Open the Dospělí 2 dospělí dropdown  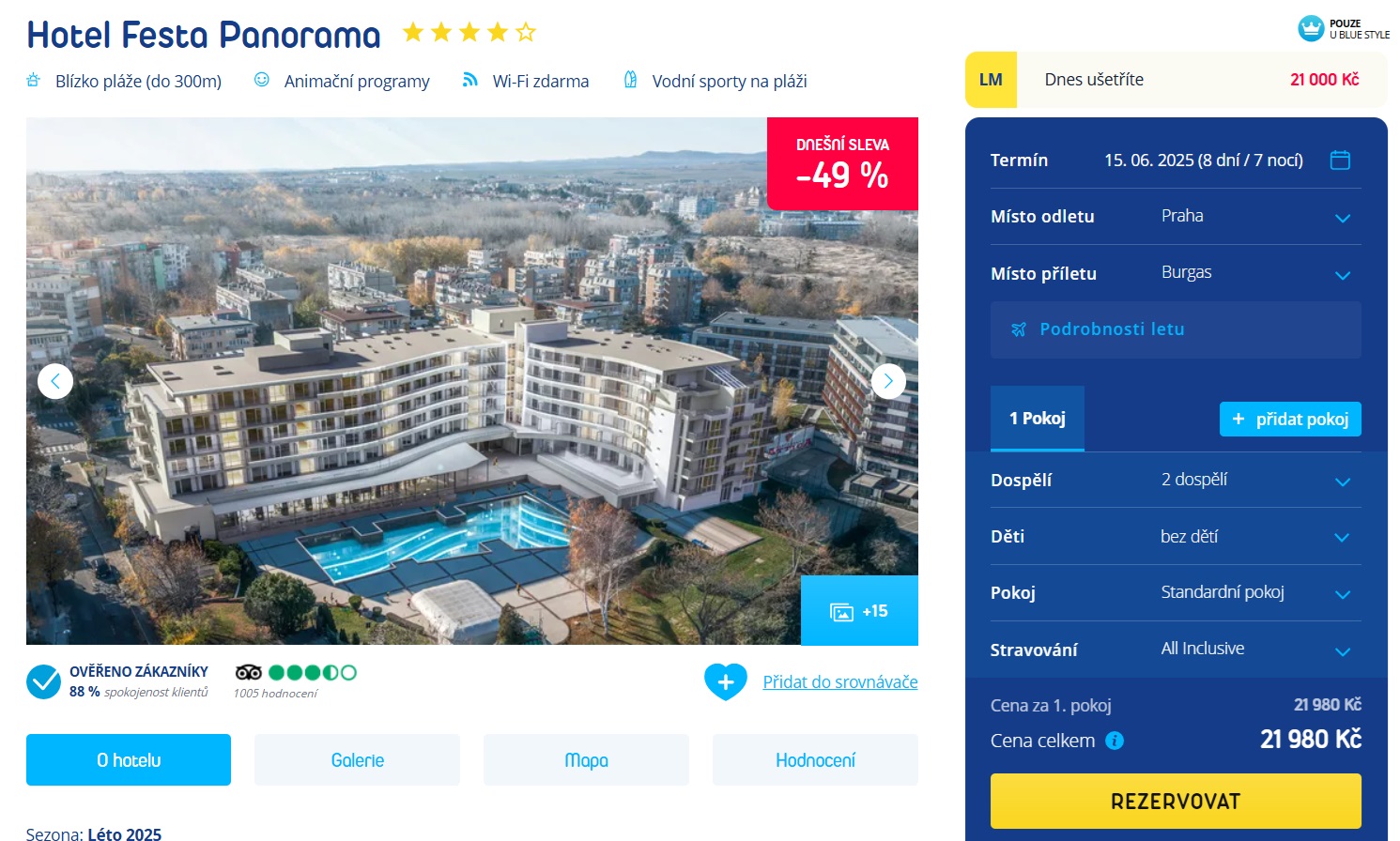[1176, 480]
